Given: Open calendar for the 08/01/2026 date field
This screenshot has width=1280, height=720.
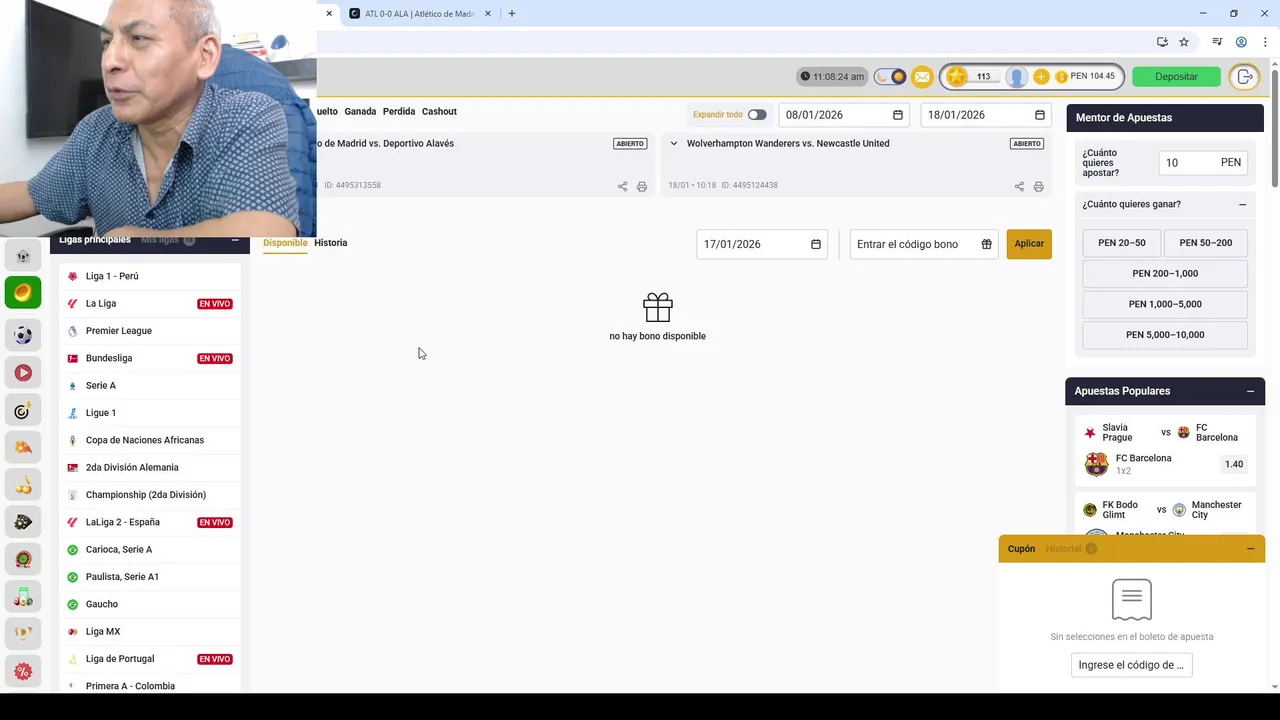Looking at the screenshot, I should point(898,115).
